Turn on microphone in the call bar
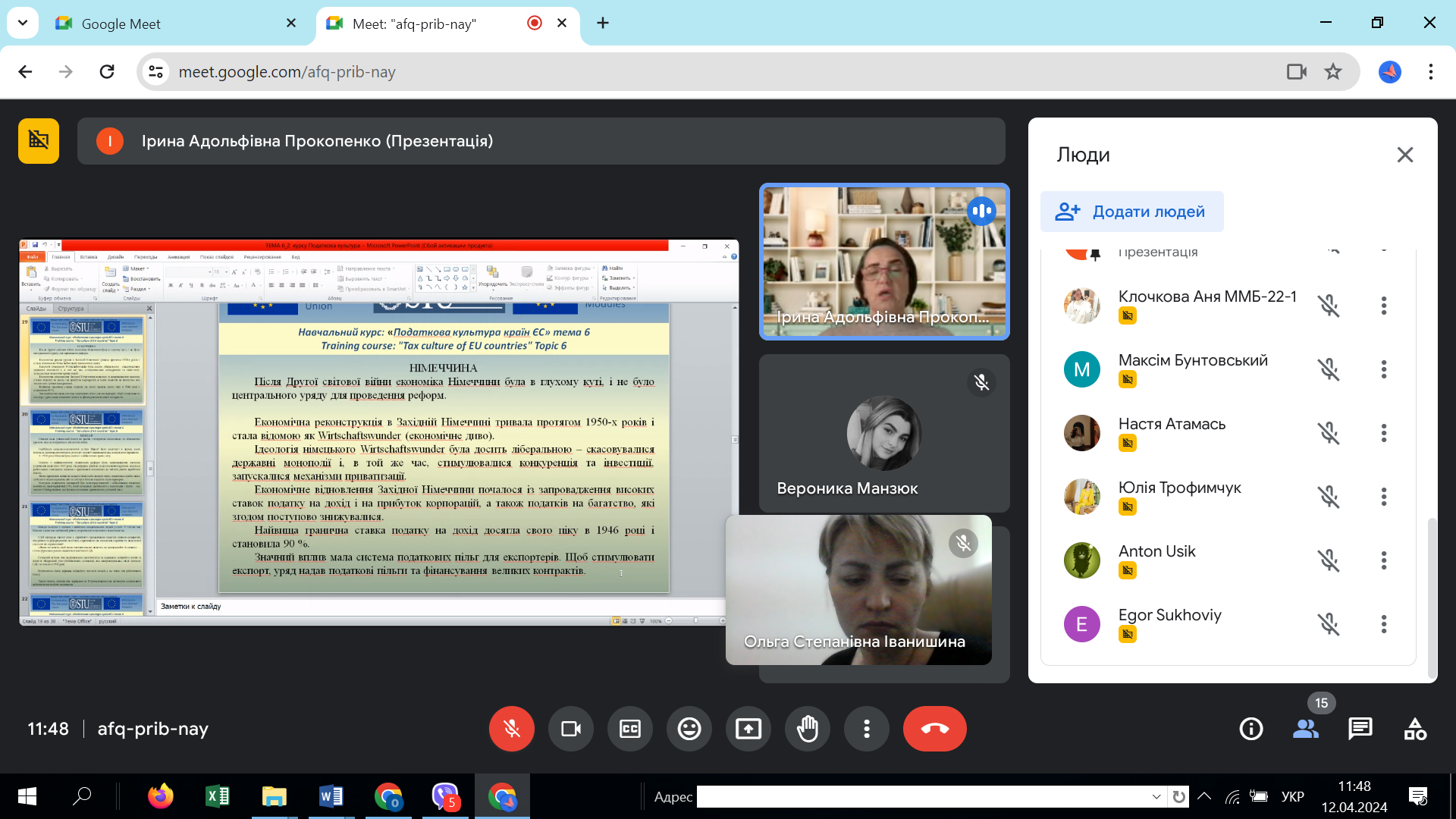This screenshot has height=819, width=1456. tap(512, 729)
